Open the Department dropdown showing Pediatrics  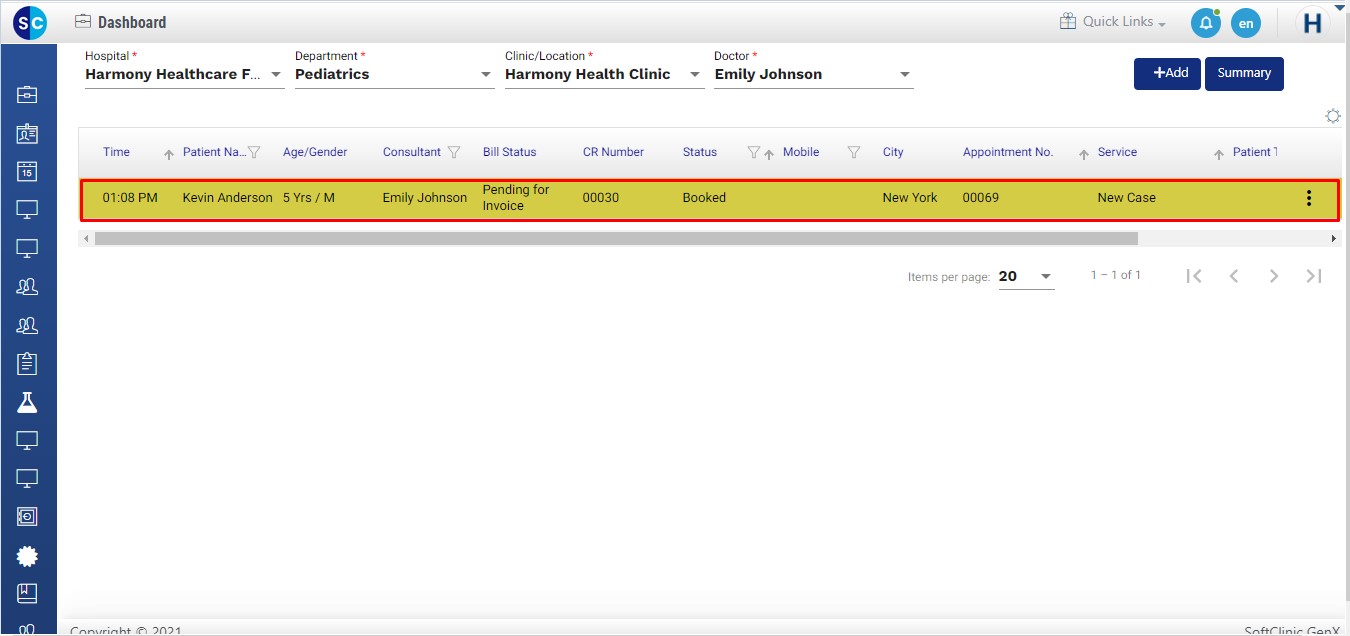(x=486, y=75)
